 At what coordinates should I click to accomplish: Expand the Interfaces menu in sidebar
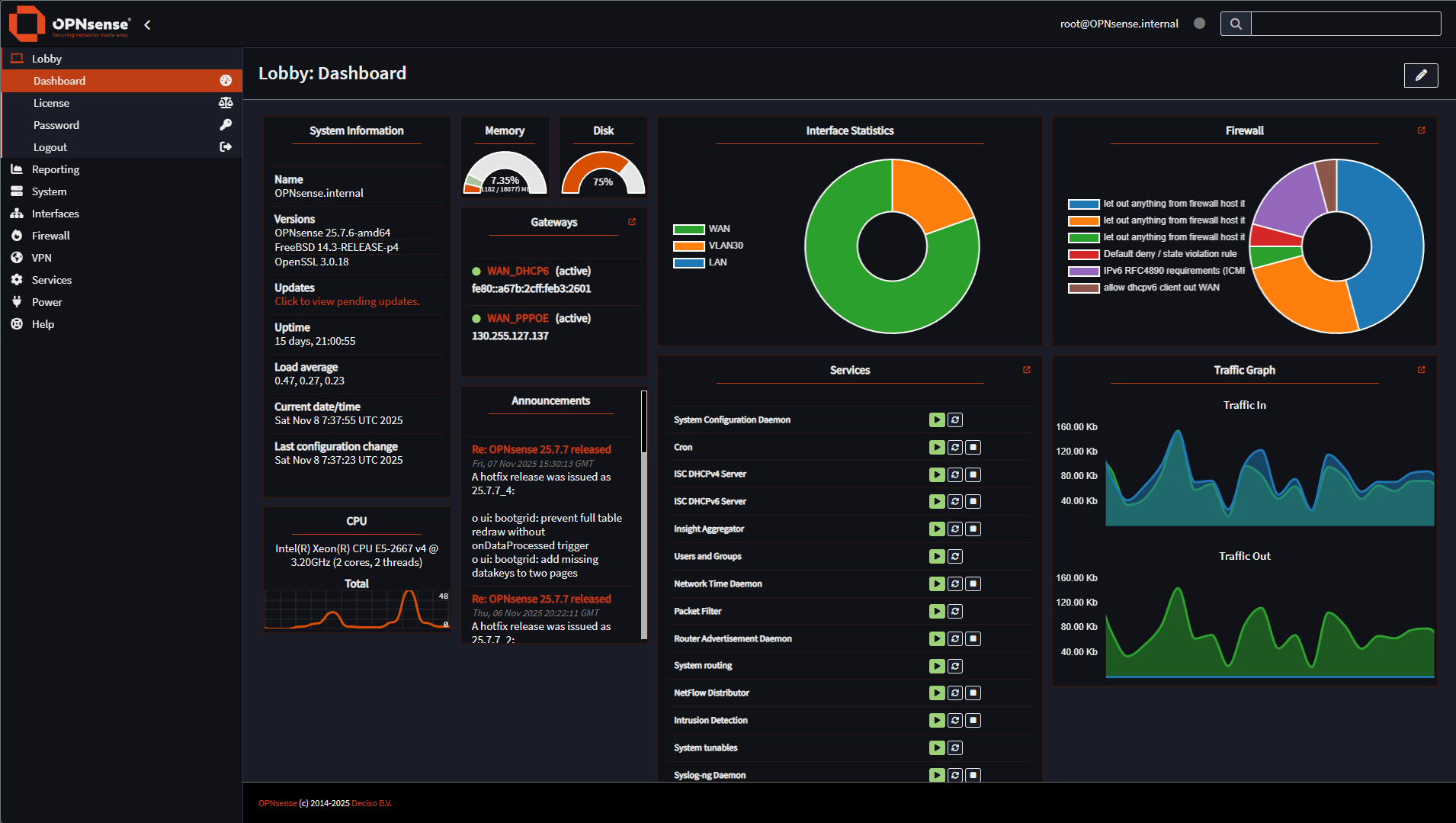pyautogui.click(x=57, y=213)
